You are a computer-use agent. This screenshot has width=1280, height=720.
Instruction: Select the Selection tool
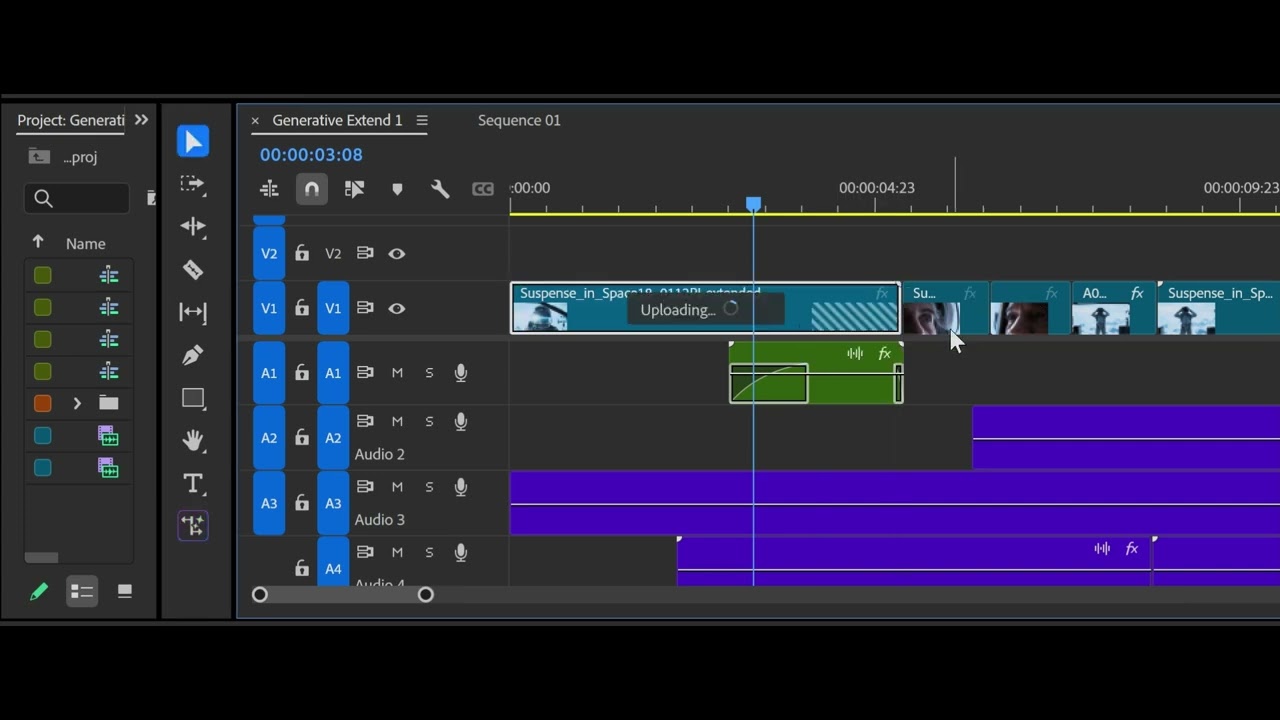(x=193, y=141)
